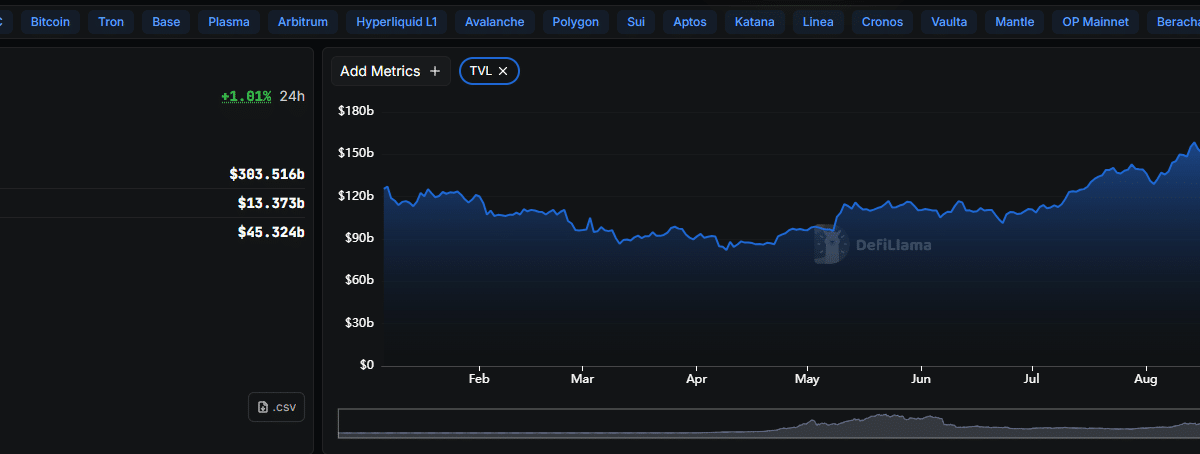Open the Add Metrics menu
1200x454 pixels.
coord(390,71)
